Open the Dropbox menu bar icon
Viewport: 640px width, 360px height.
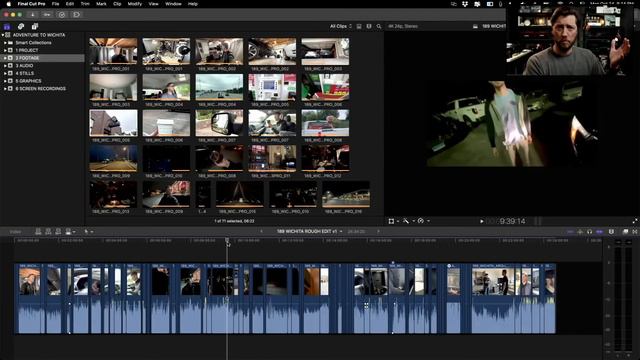point(465,4)
